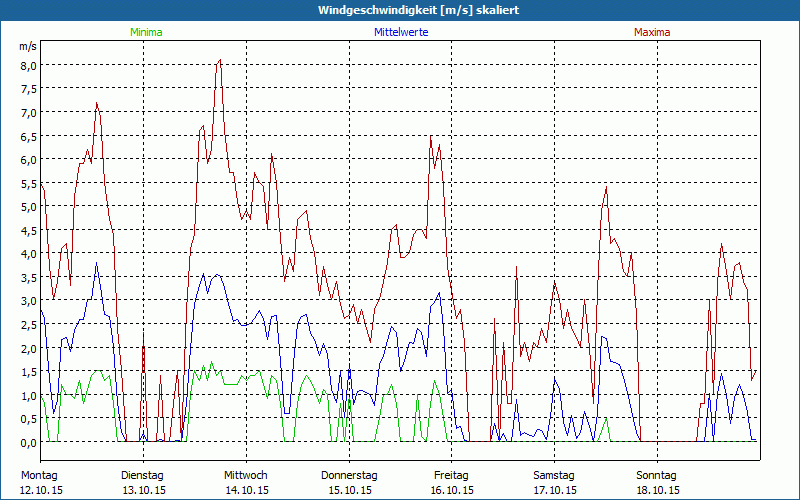
Task: Click the 'Freitag' day label
Action: (452, 476)
